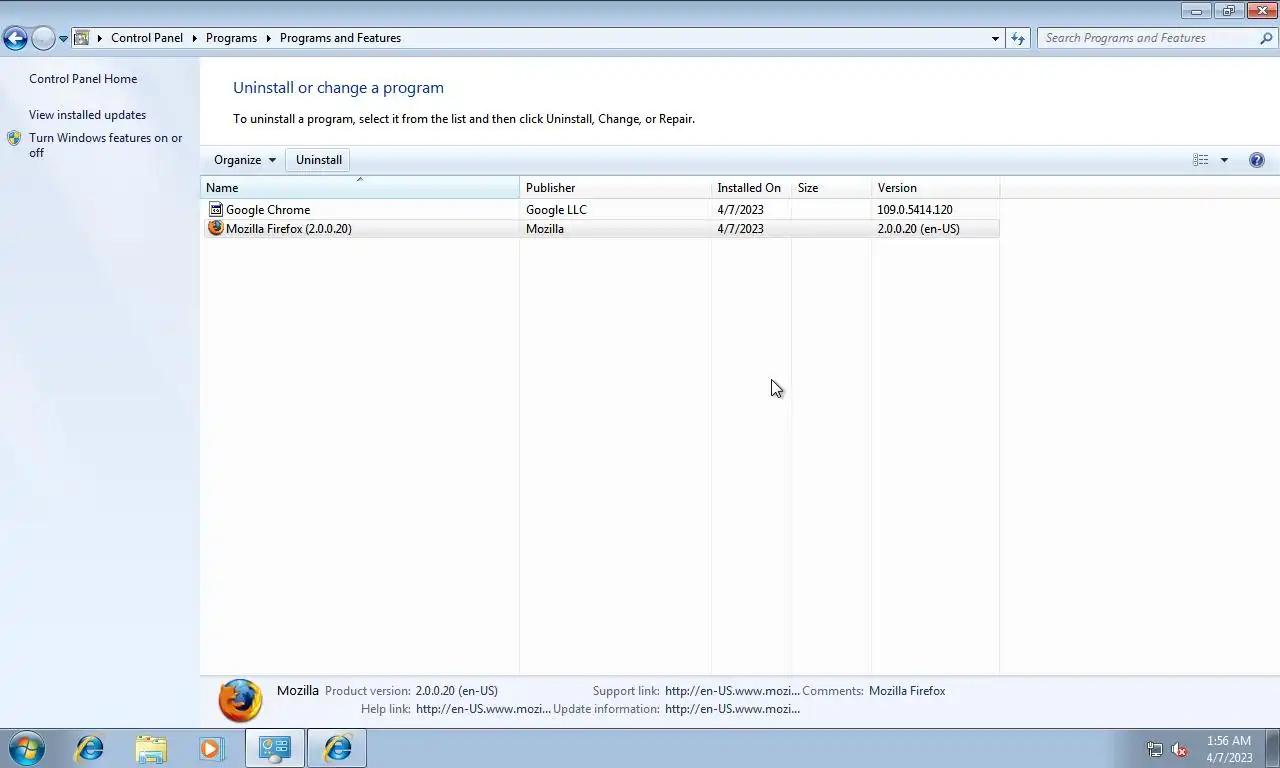Click the shield icon beside Windows features
The width and height of the screenshot is (1280, 768).
(x=14, y=139)
